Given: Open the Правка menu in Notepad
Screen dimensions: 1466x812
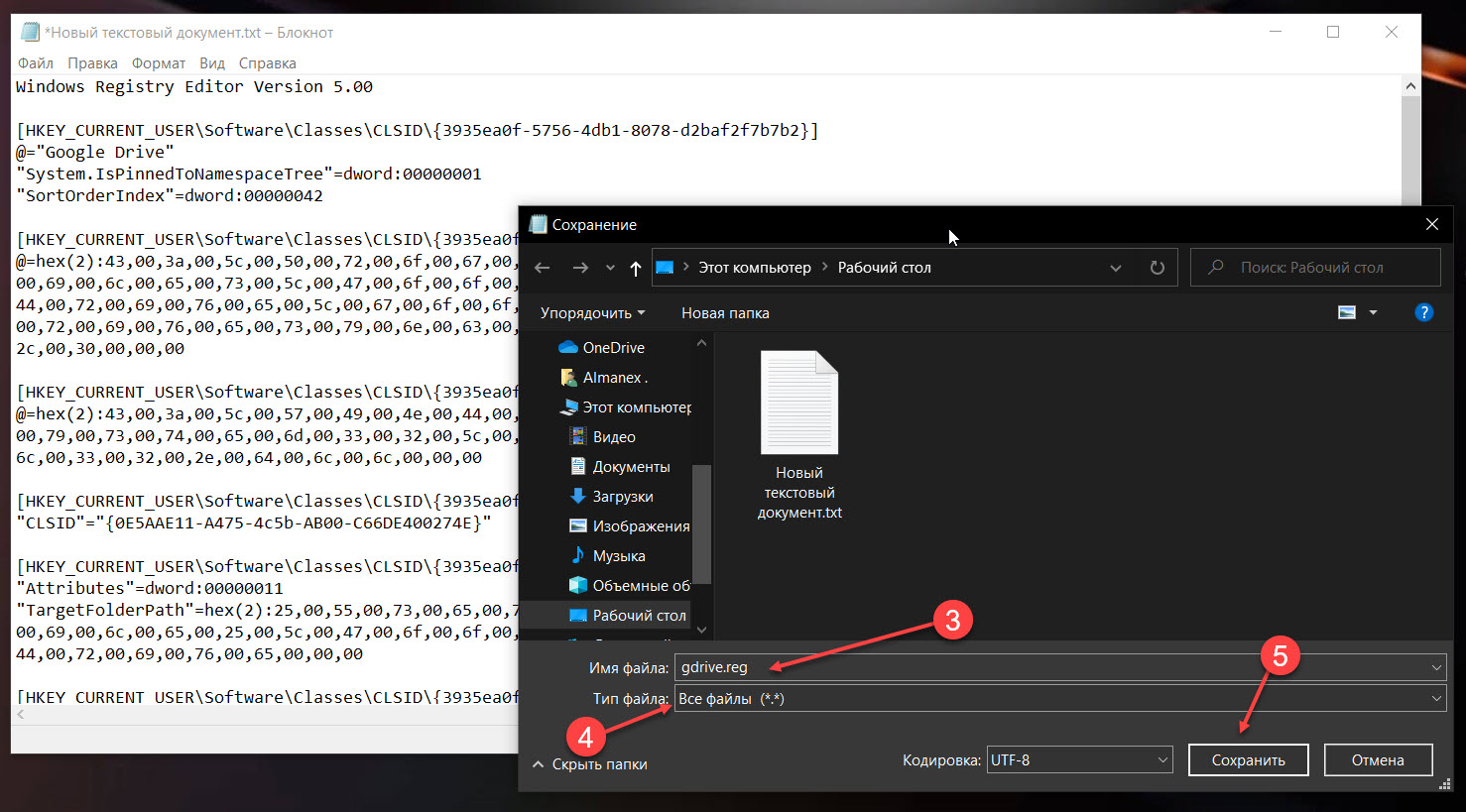Looking at the screenshot, I should pyautogui.click(x=92, y=63).
